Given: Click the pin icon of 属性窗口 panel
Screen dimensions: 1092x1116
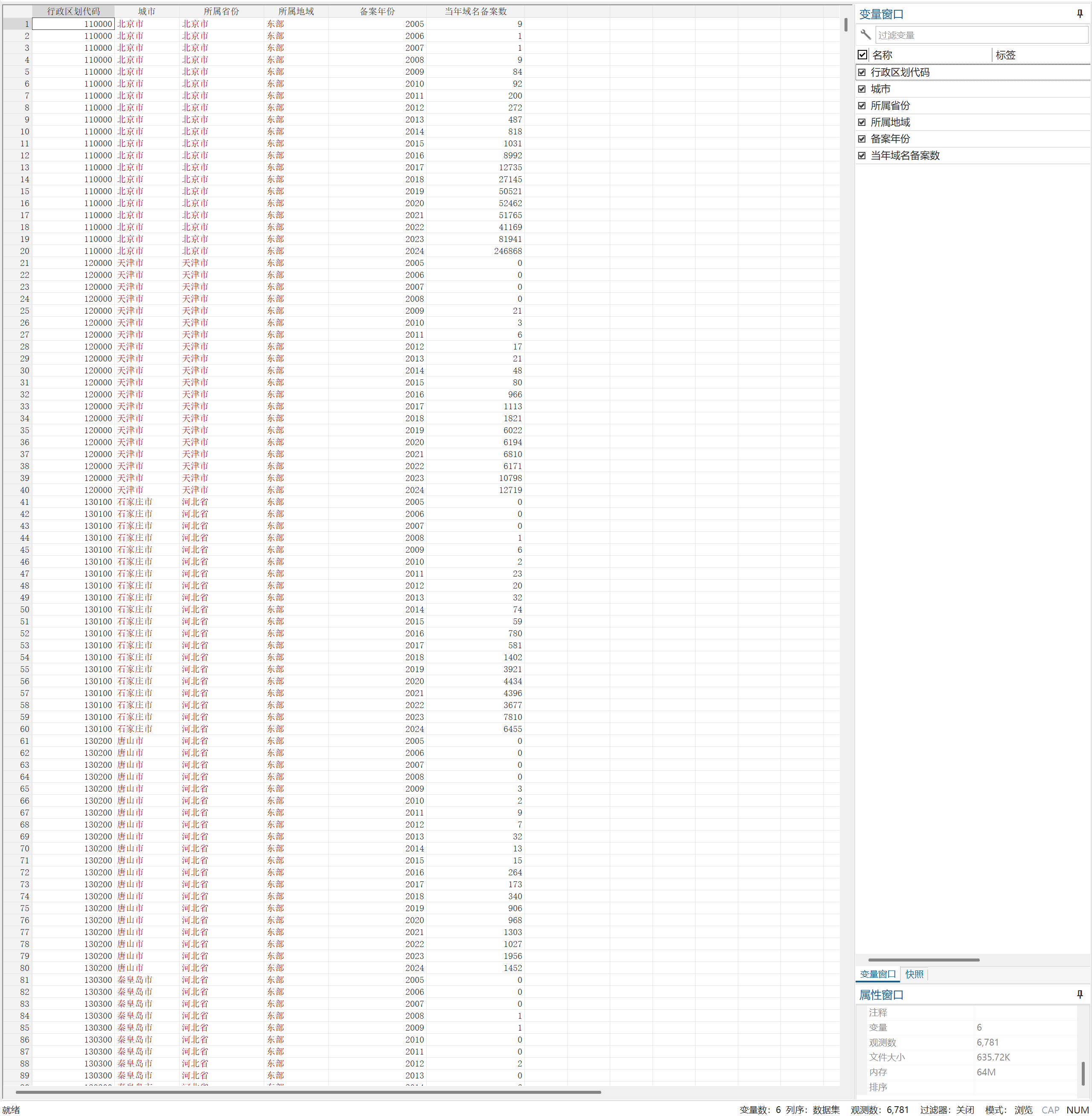Looking at the screenshot, I should (x=1079, y=994).
